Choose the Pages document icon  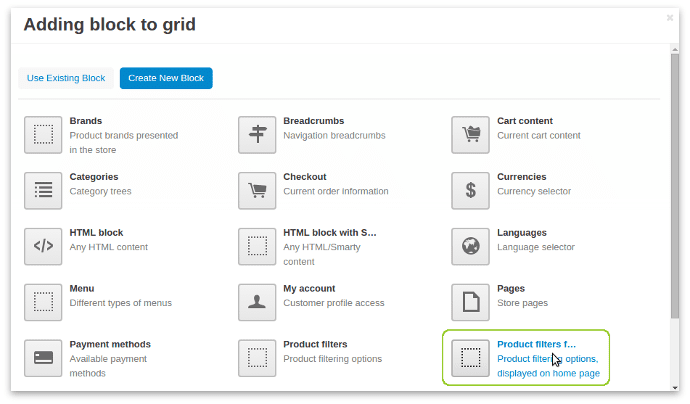tap(471, 302)
